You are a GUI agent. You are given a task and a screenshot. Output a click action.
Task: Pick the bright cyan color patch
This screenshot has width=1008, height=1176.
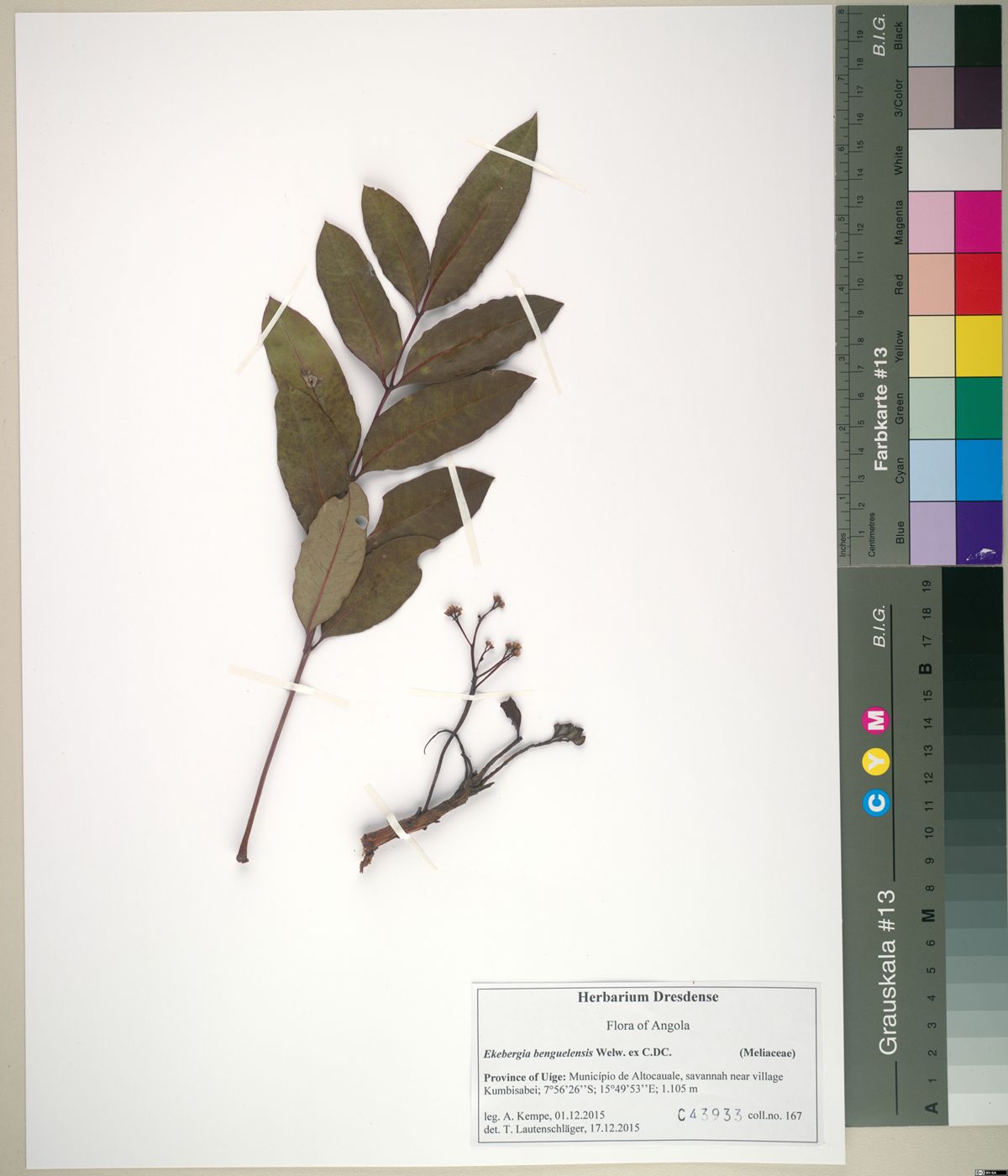[978, 470]
